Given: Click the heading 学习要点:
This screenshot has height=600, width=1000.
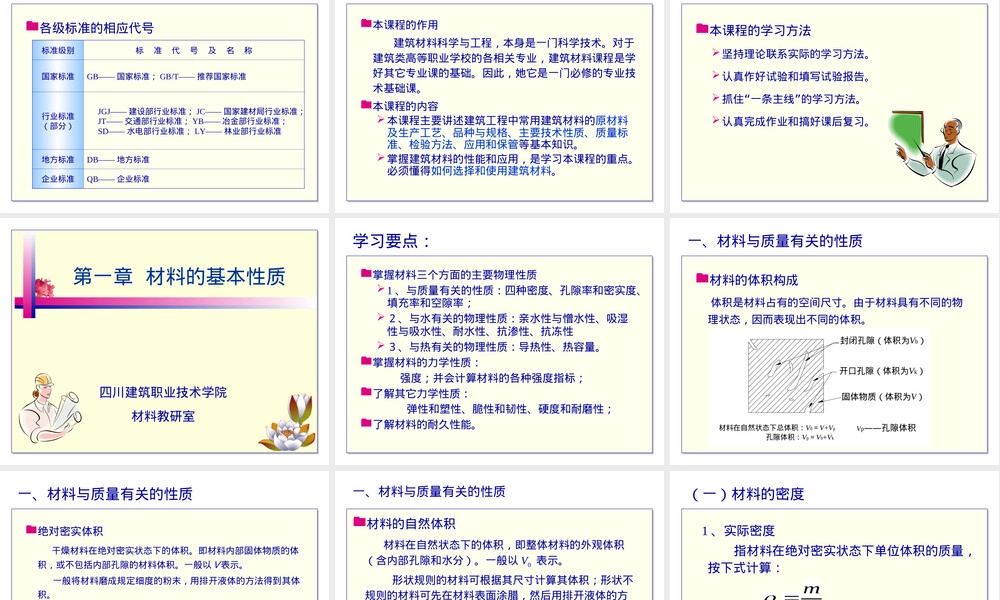Looking at the screenshot, I should coord(392,241).
